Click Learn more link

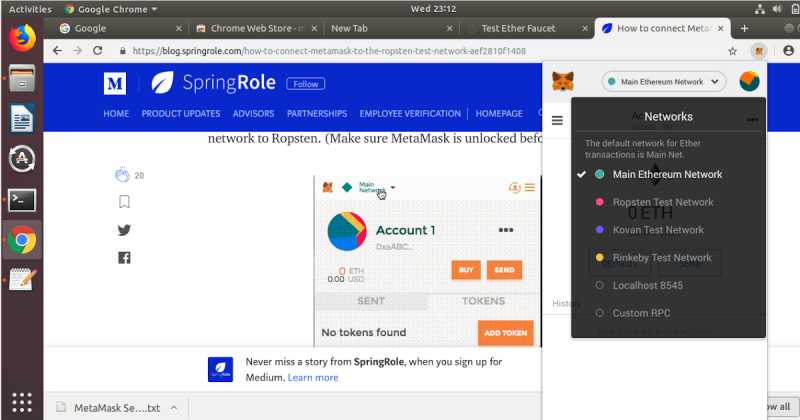tap(313, 378)
